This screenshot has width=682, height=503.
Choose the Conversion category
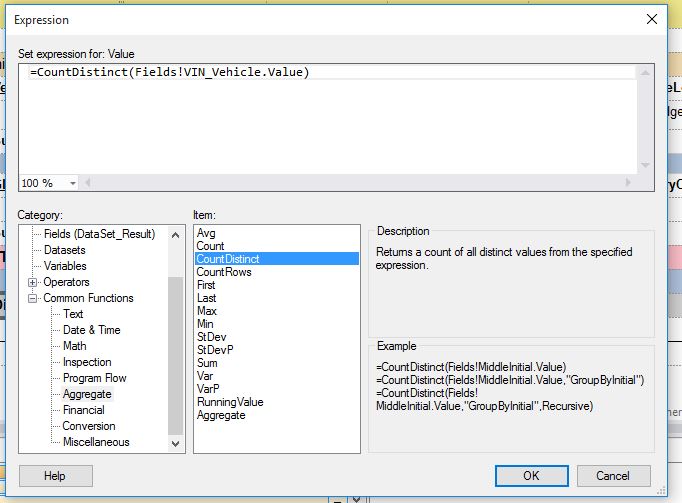click(x=89, y=426)
